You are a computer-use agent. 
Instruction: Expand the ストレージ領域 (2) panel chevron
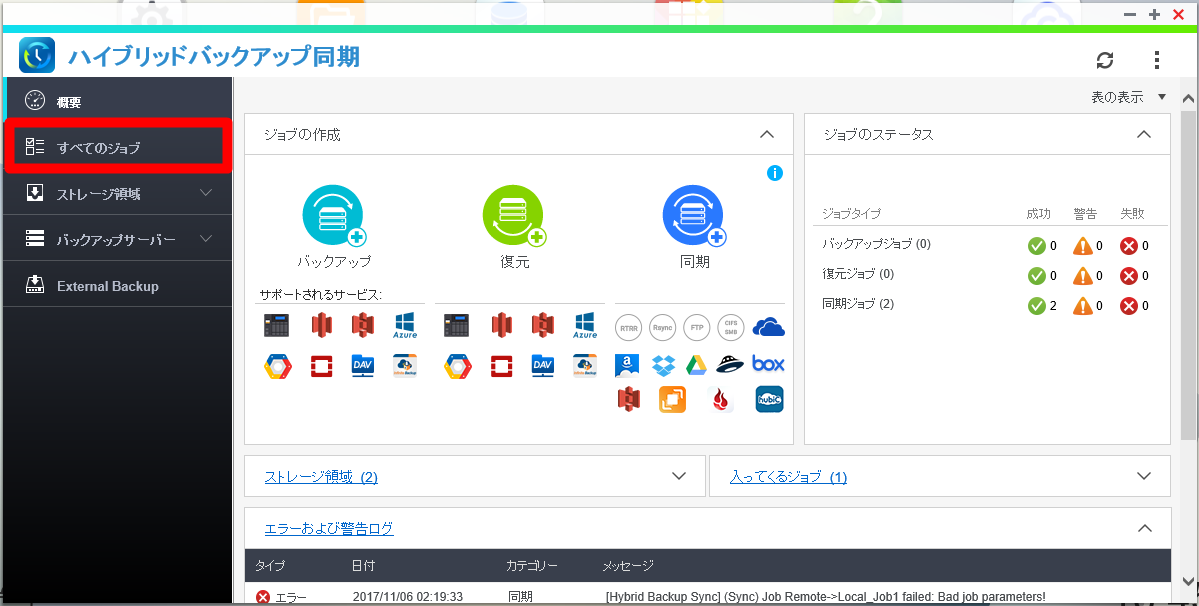click(x=679, y=476)
